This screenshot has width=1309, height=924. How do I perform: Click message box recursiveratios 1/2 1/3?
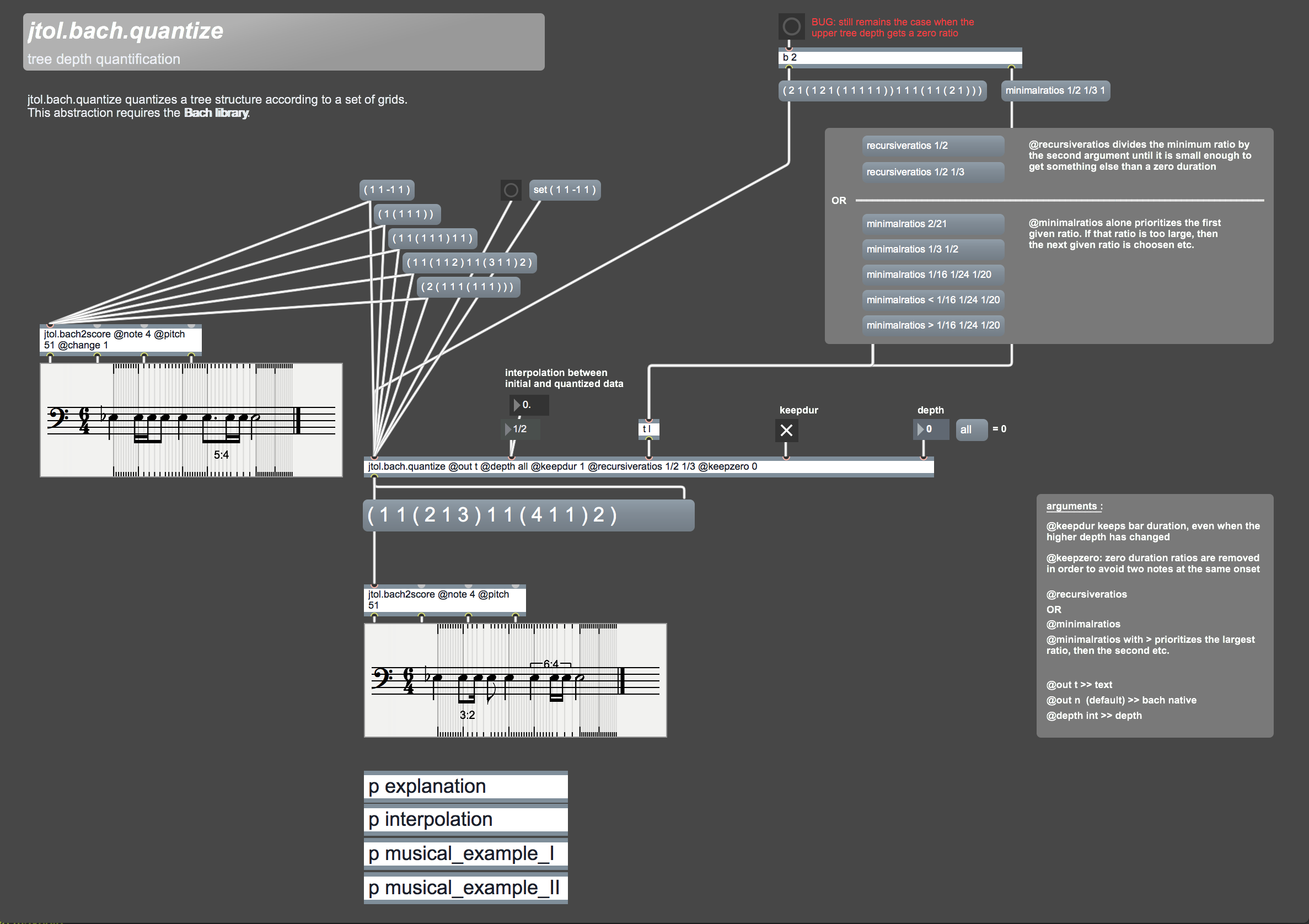pos(932,171)
